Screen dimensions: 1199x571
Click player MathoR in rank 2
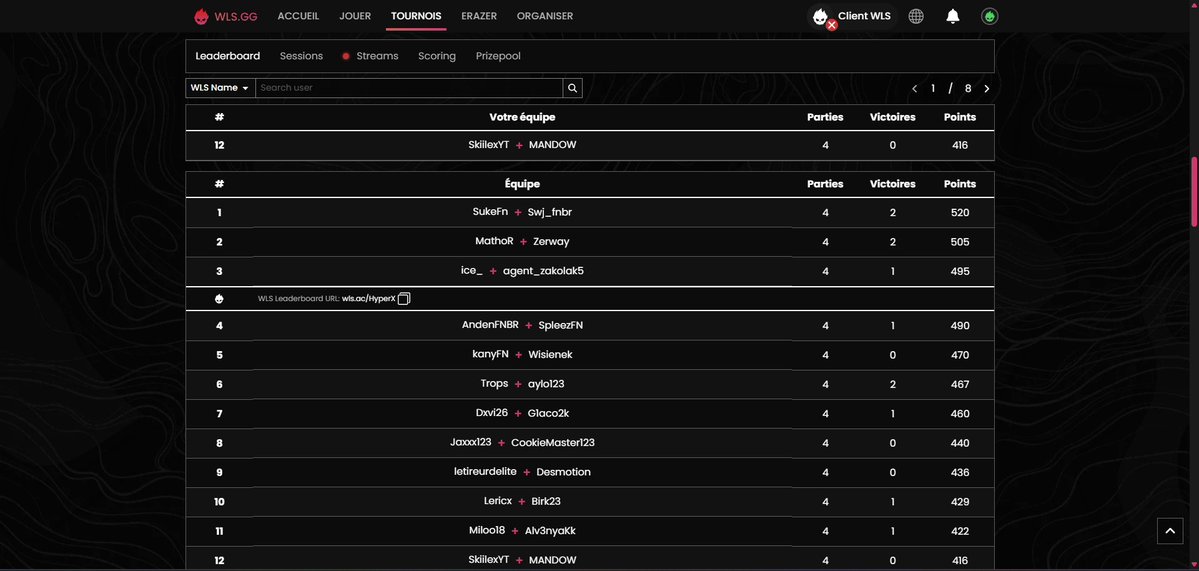494,242
